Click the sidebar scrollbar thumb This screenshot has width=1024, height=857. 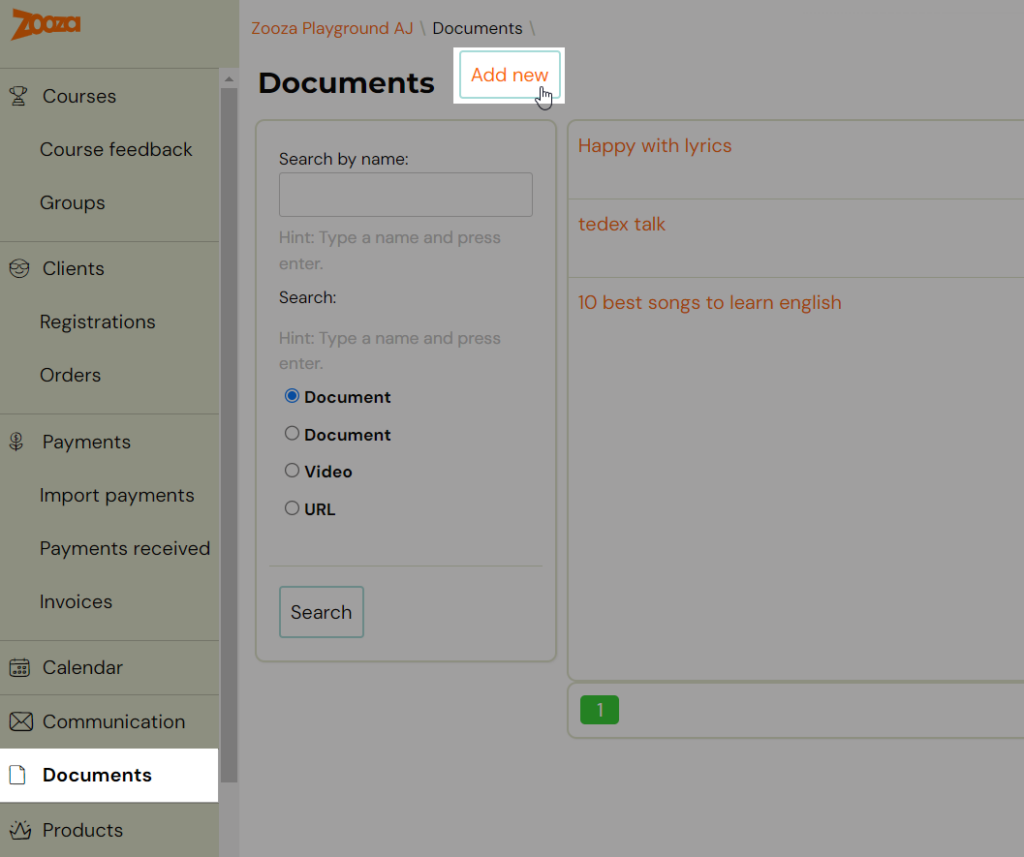[x=229, y=435]
